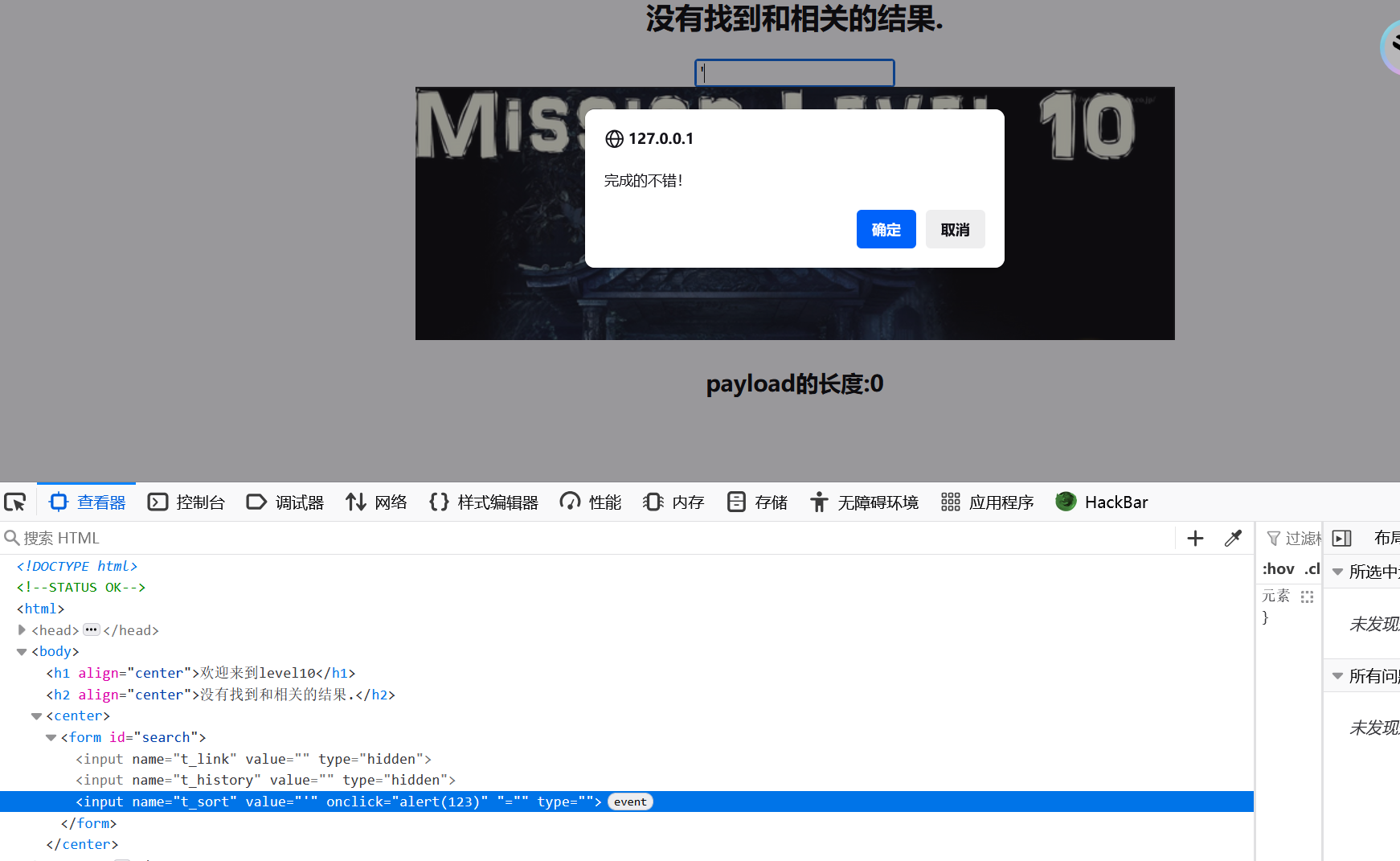Screen dimensions: 1400x861
Task: Open the HackBar tab
Action: pos(1102,502)
